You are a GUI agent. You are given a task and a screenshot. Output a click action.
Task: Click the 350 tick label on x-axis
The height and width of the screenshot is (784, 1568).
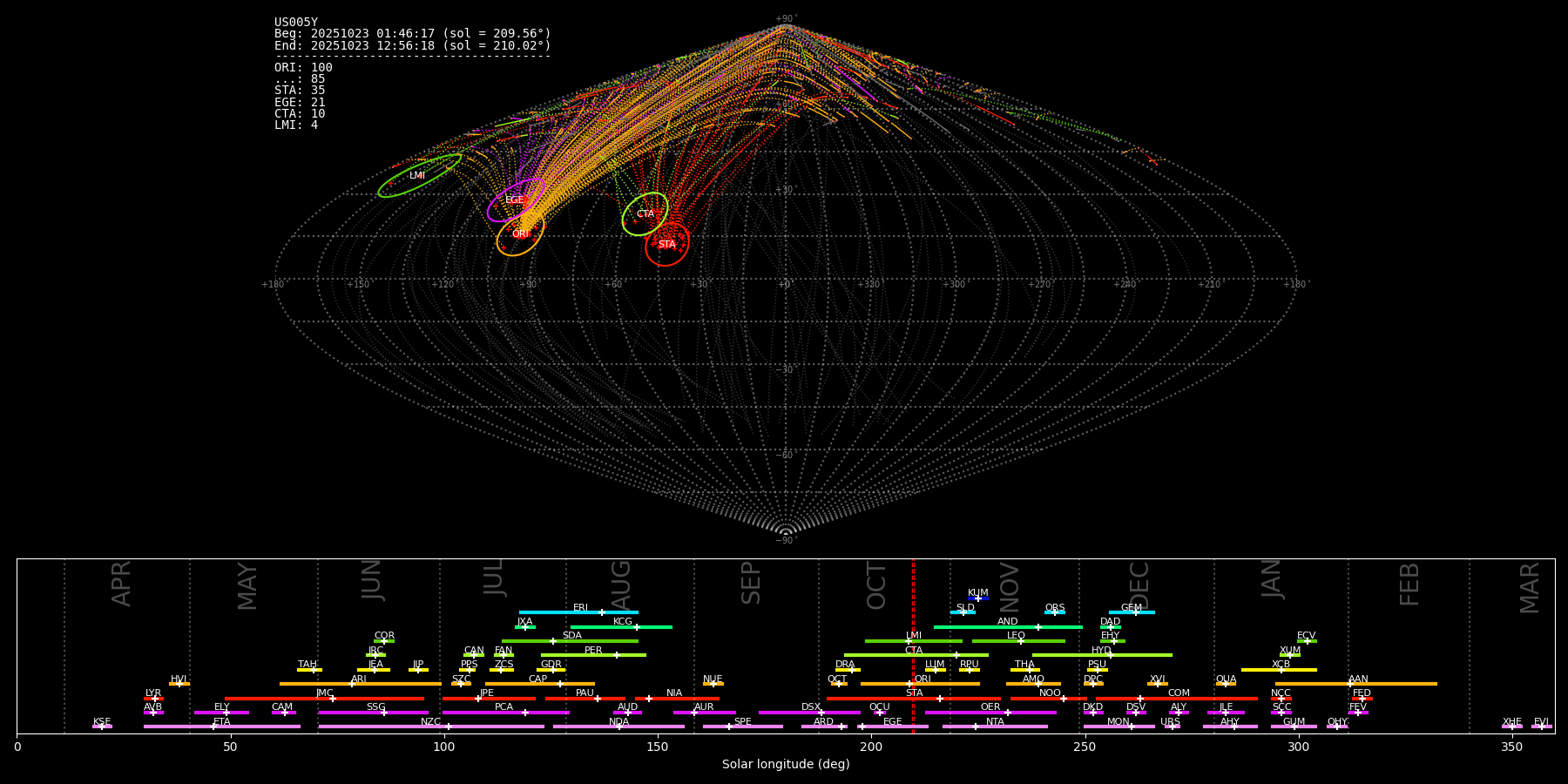coord(1511,747)
